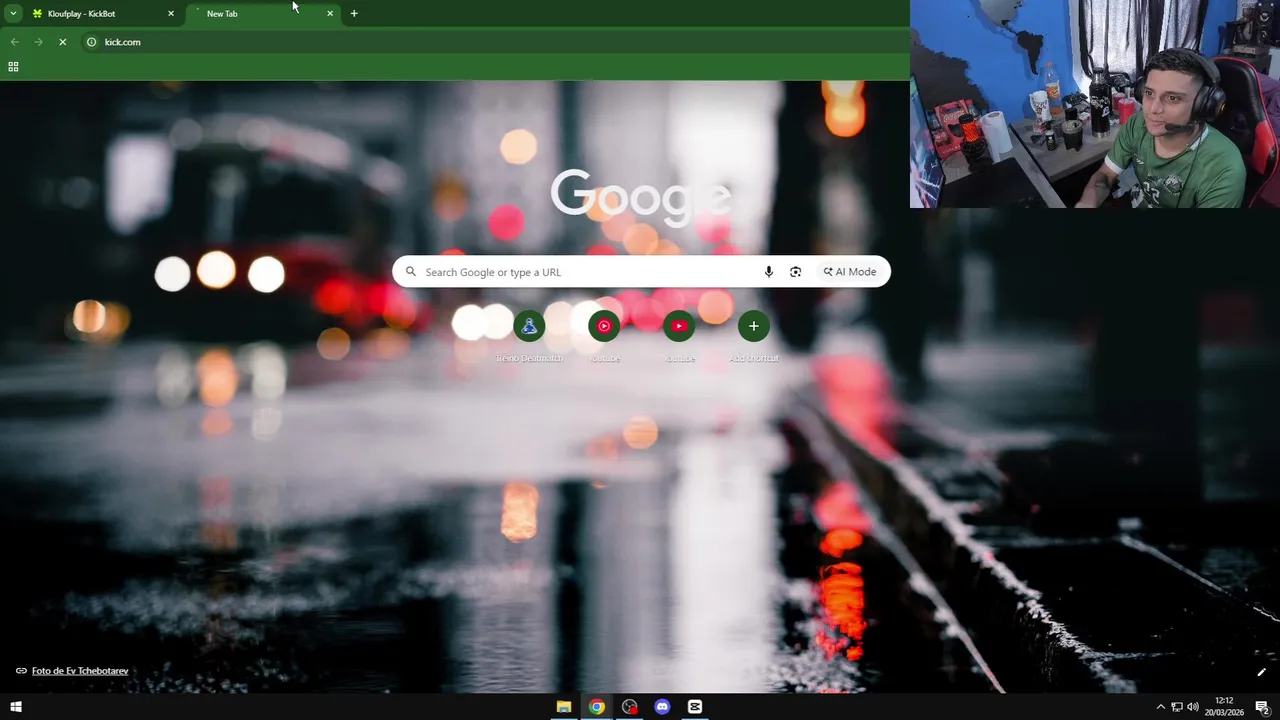Click the magnifier icon in the search box
This screenshot has width=1280, height=720.
pos(410,272)
